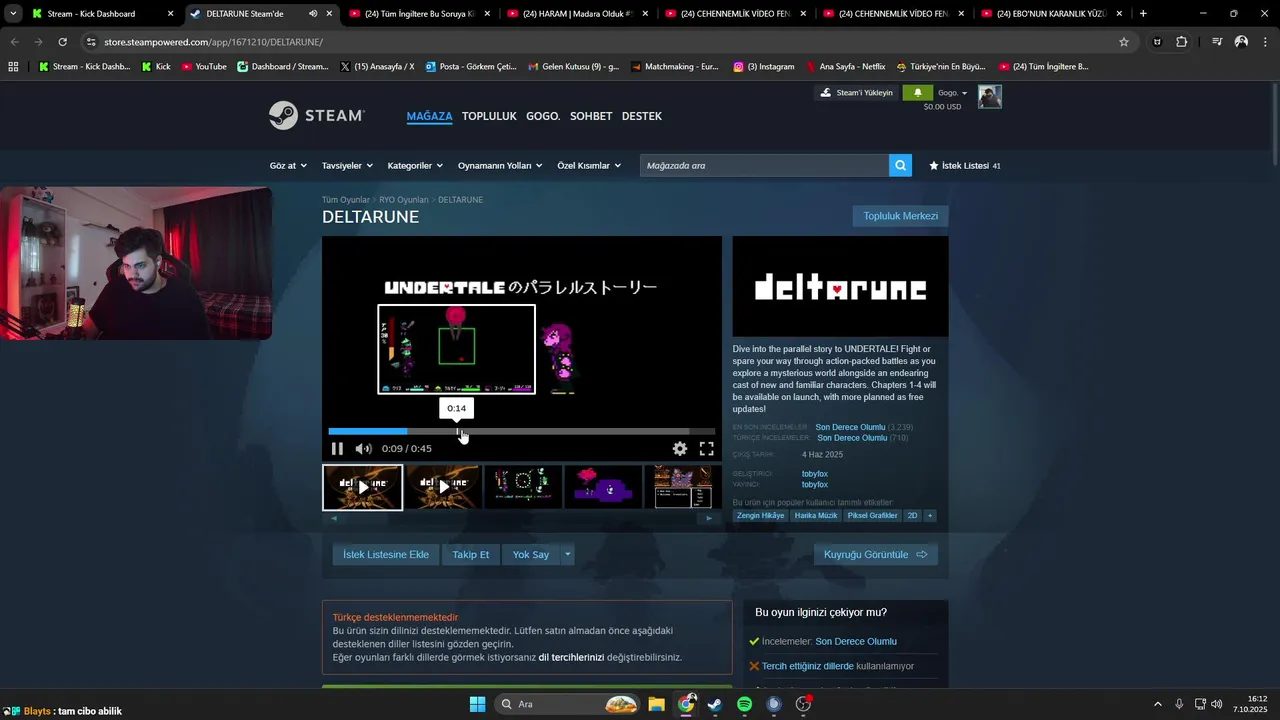The image size is (1280, 720).
Task: Open taskbar volume control
Action: 1217,704
